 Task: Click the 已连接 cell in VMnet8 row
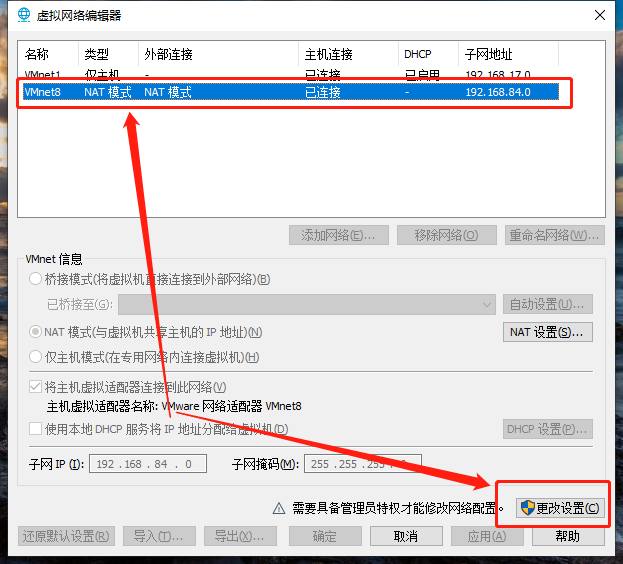[x=323, y=92]
